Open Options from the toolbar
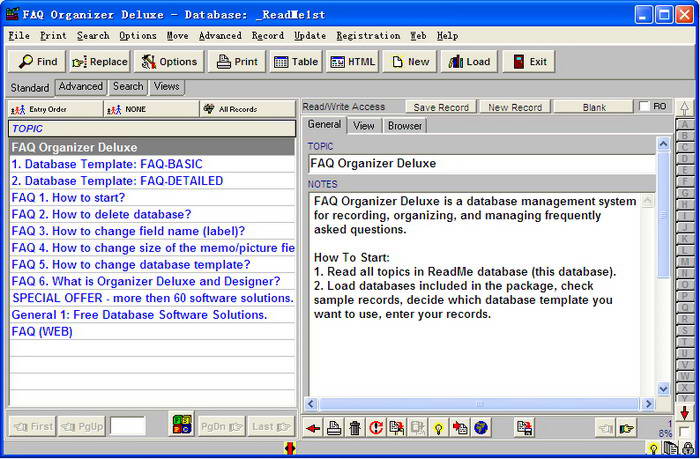The width and height of the screenshot is (700, 459). 169,62
